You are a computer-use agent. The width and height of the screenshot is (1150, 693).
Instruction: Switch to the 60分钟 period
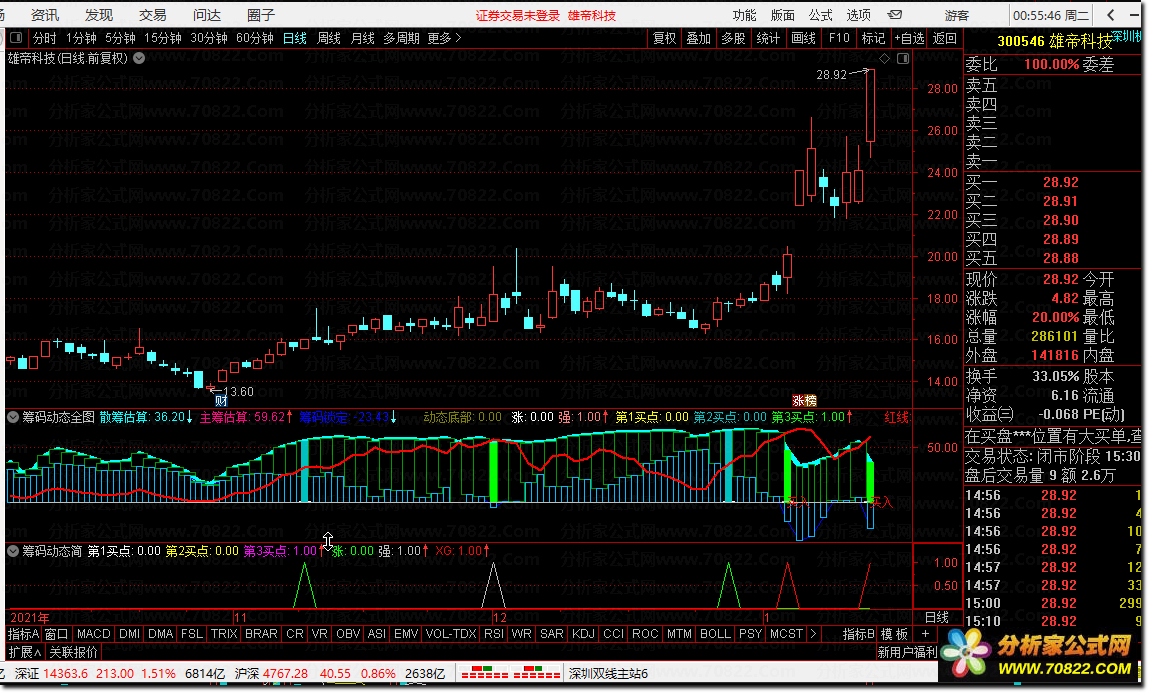coord(254,38)
